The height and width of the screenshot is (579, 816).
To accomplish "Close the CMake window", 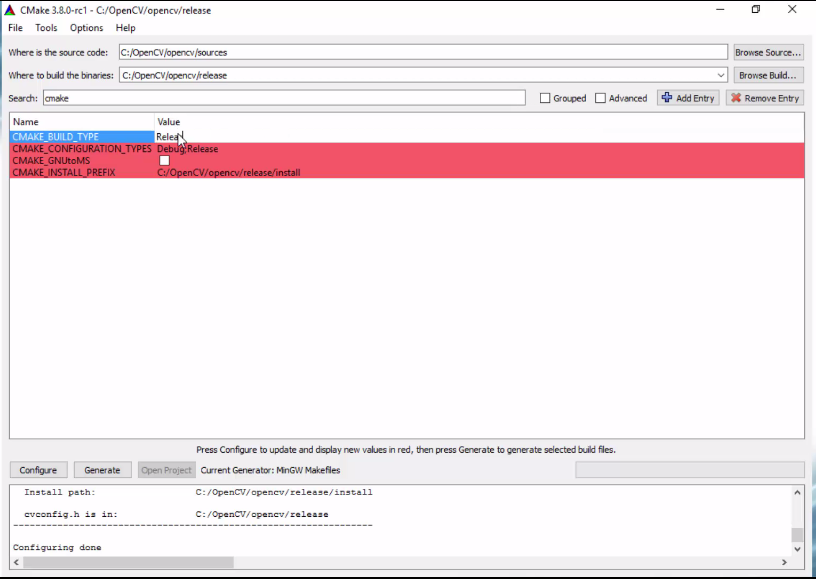I will point(792,9).
